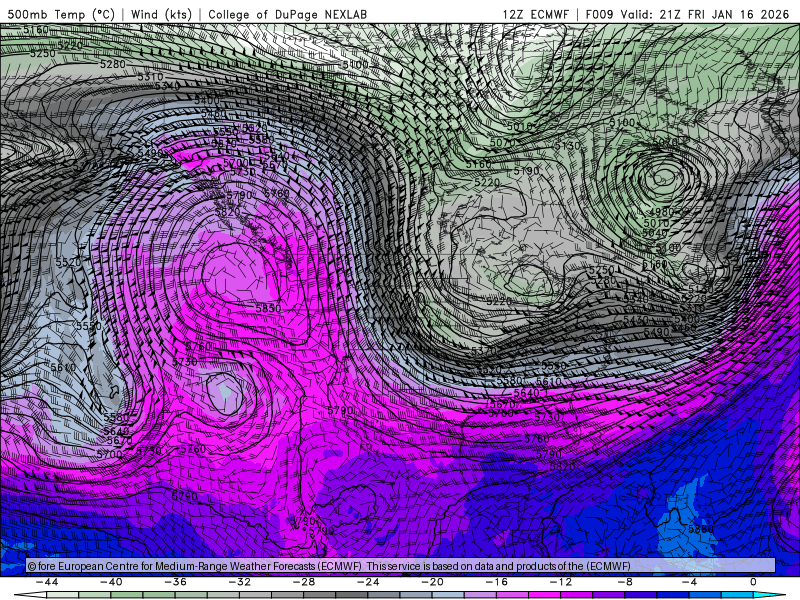Click the -44 colorbar tick label
This screenshot has height=600, width=800.
pos(47,582)
